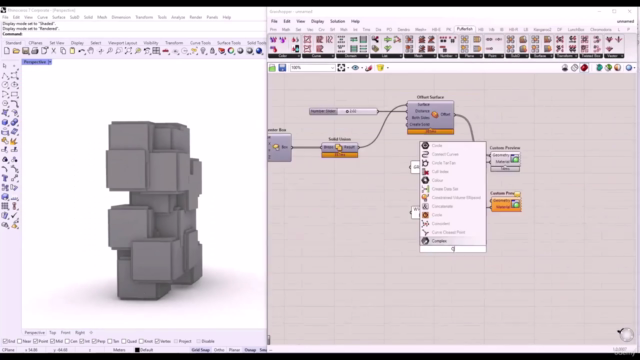This screenshot has width=640, height=360.
Task: Click the red car icon in Rhino toolbar
Action: [166, 51]
